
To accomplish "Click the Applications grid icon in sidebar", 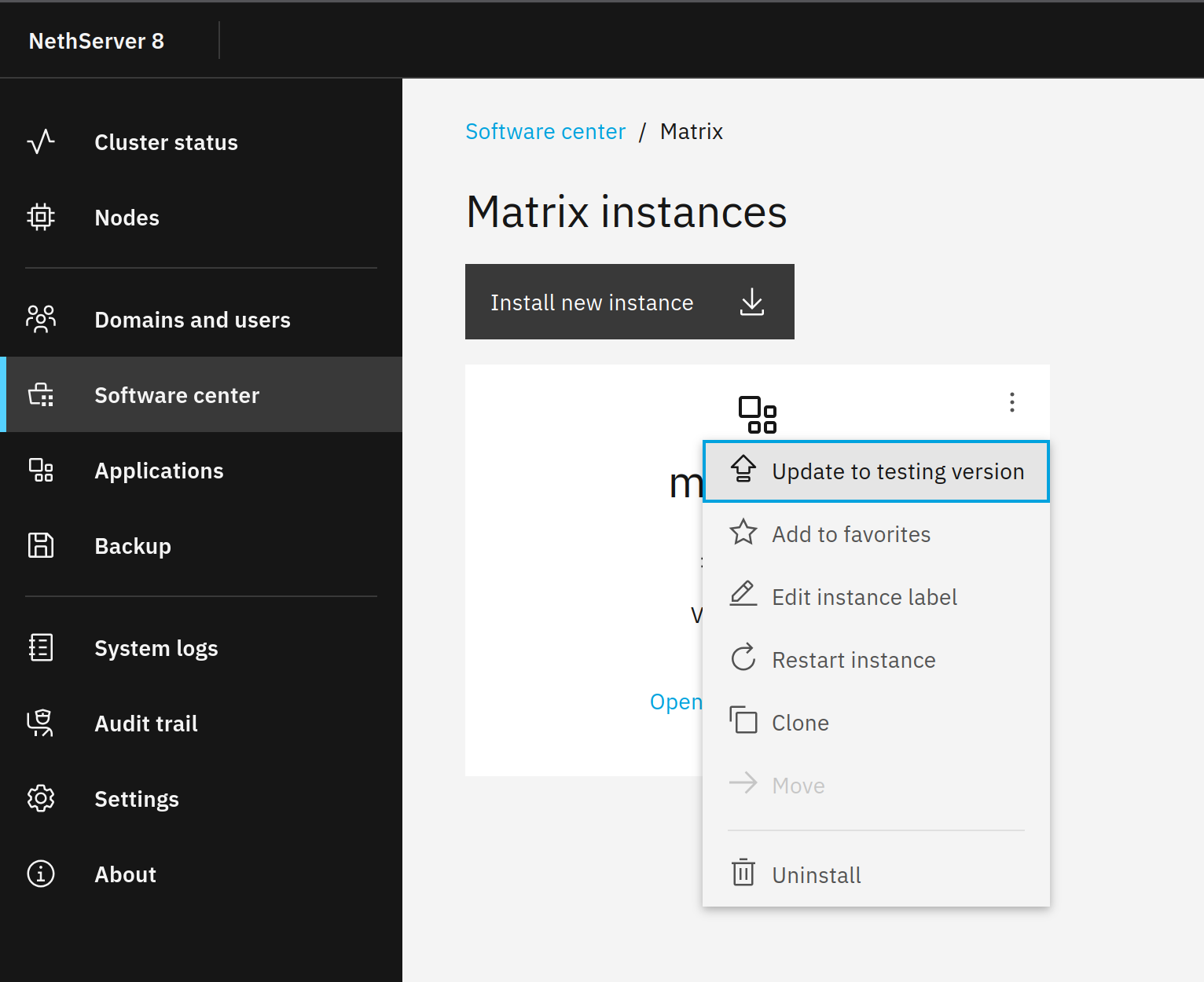I will [41, 471].
